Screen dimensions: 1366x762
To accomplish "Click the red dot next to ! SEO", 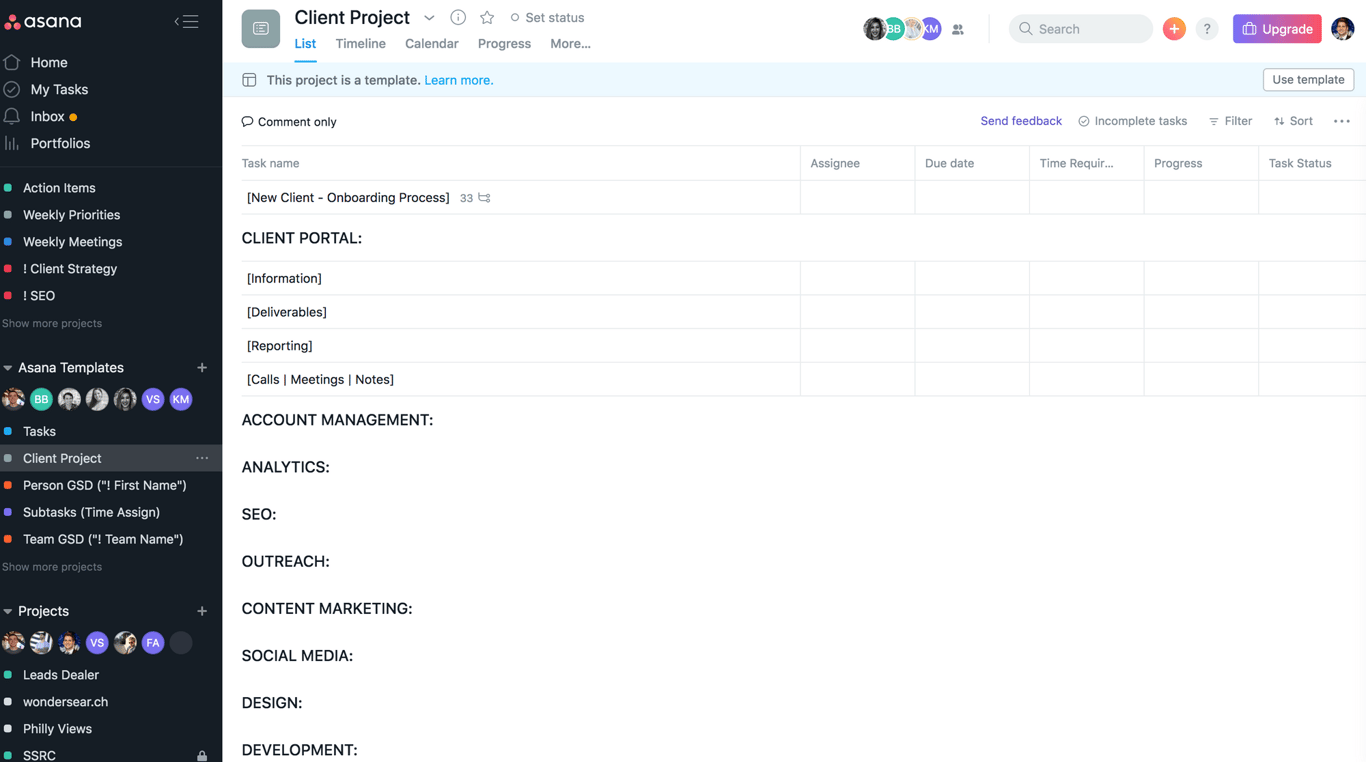I will (8, 296).
